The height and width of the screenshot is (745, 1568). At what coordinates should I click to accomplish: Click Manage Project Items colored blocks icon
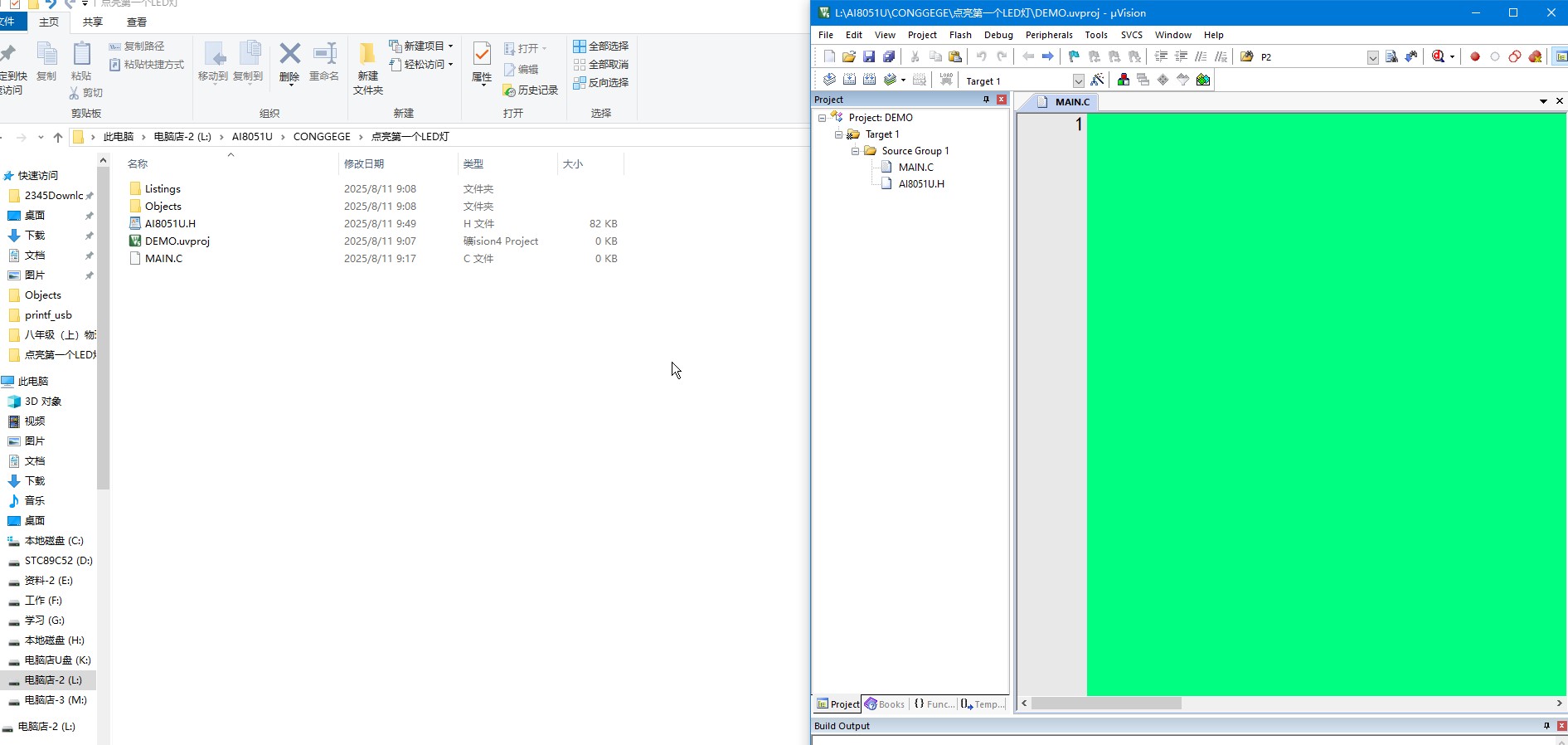click(1124, 80)
